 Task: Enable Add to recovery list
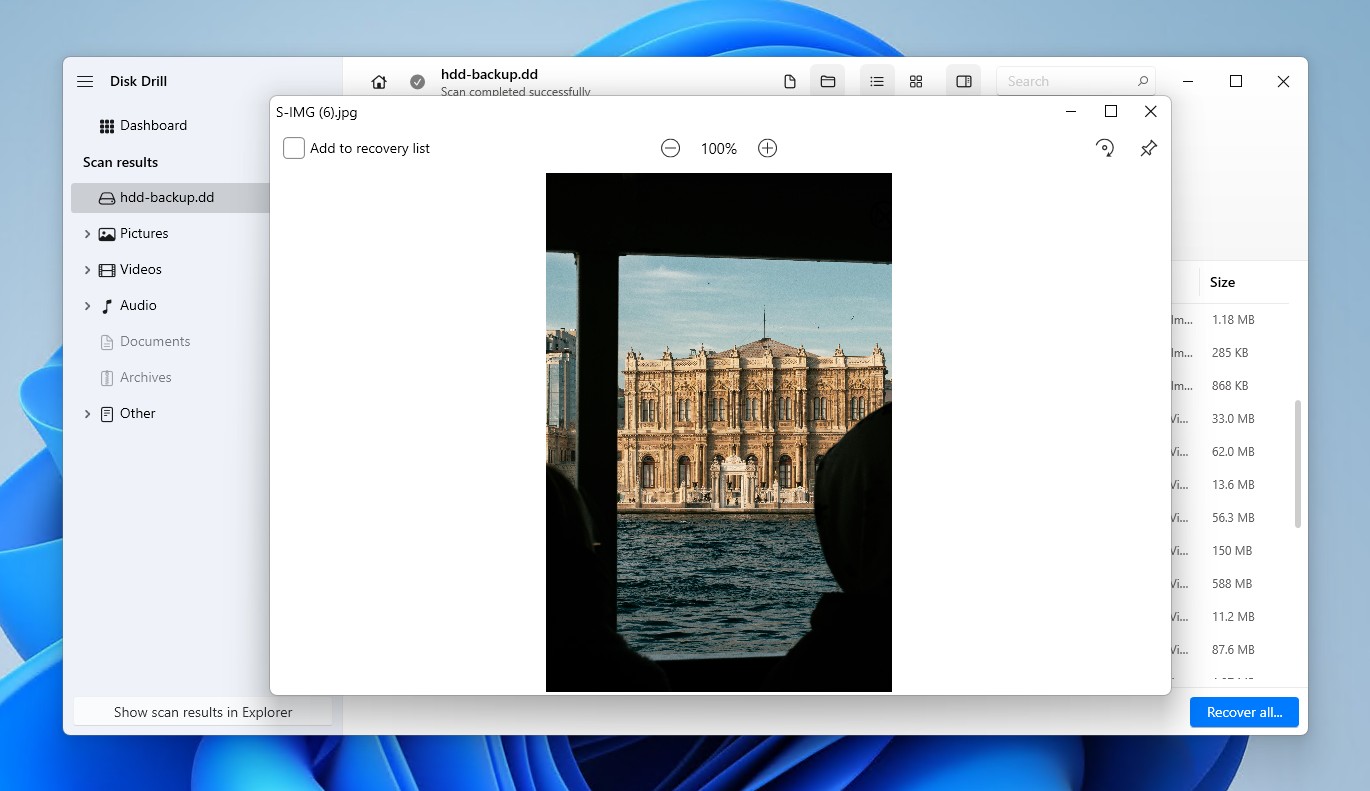(293, 147)
